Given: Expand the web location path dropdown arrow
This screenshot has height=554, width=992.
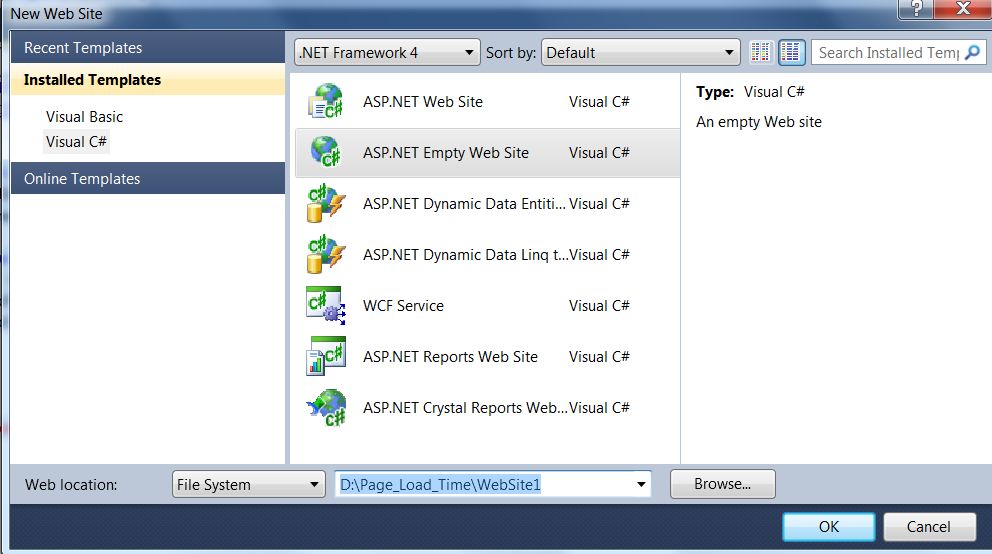Looking at the screenshot, I should pos(641,484).
